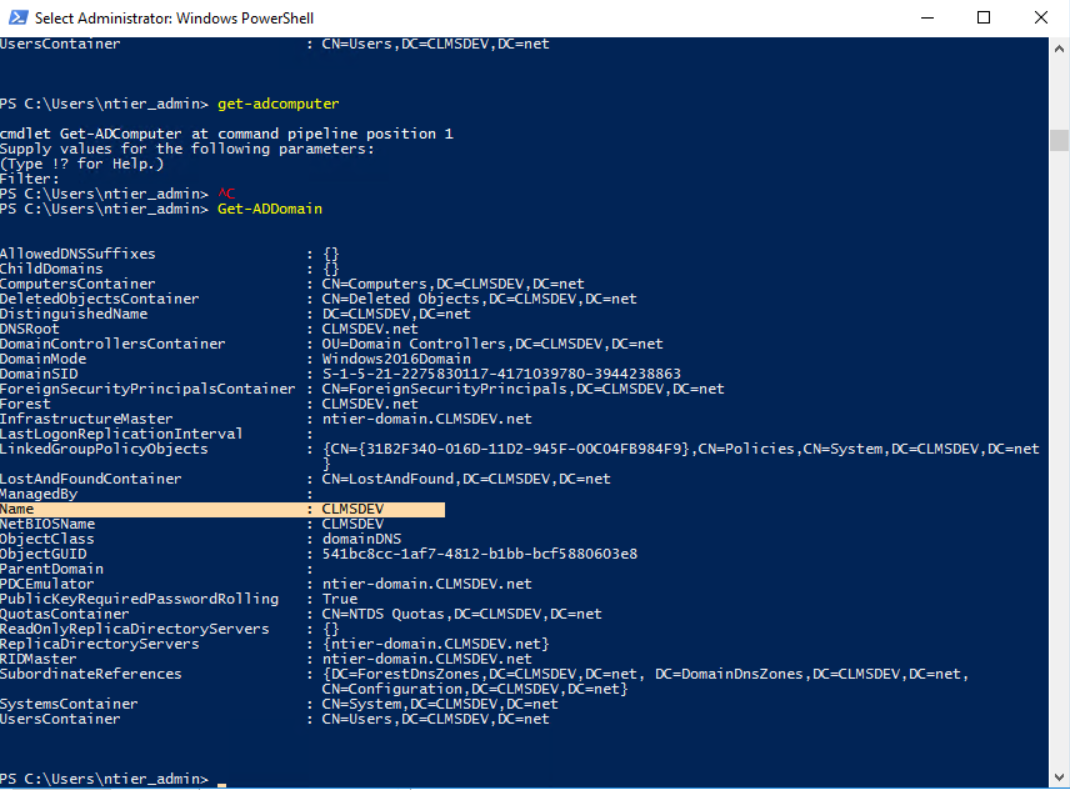Viewport: 1070px width, 790px height.
Task: Click the vertical scrollbar thumb
Action: point(1059,140)
